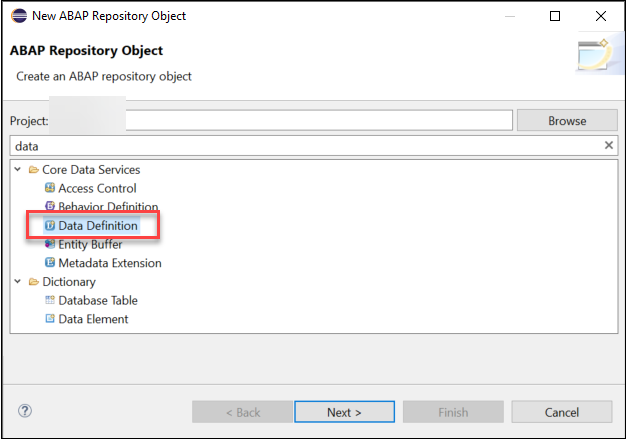Viewport: 627px width, 439px height.
Task: Clear the filter text with the X icon
Action: click(609, 145)
